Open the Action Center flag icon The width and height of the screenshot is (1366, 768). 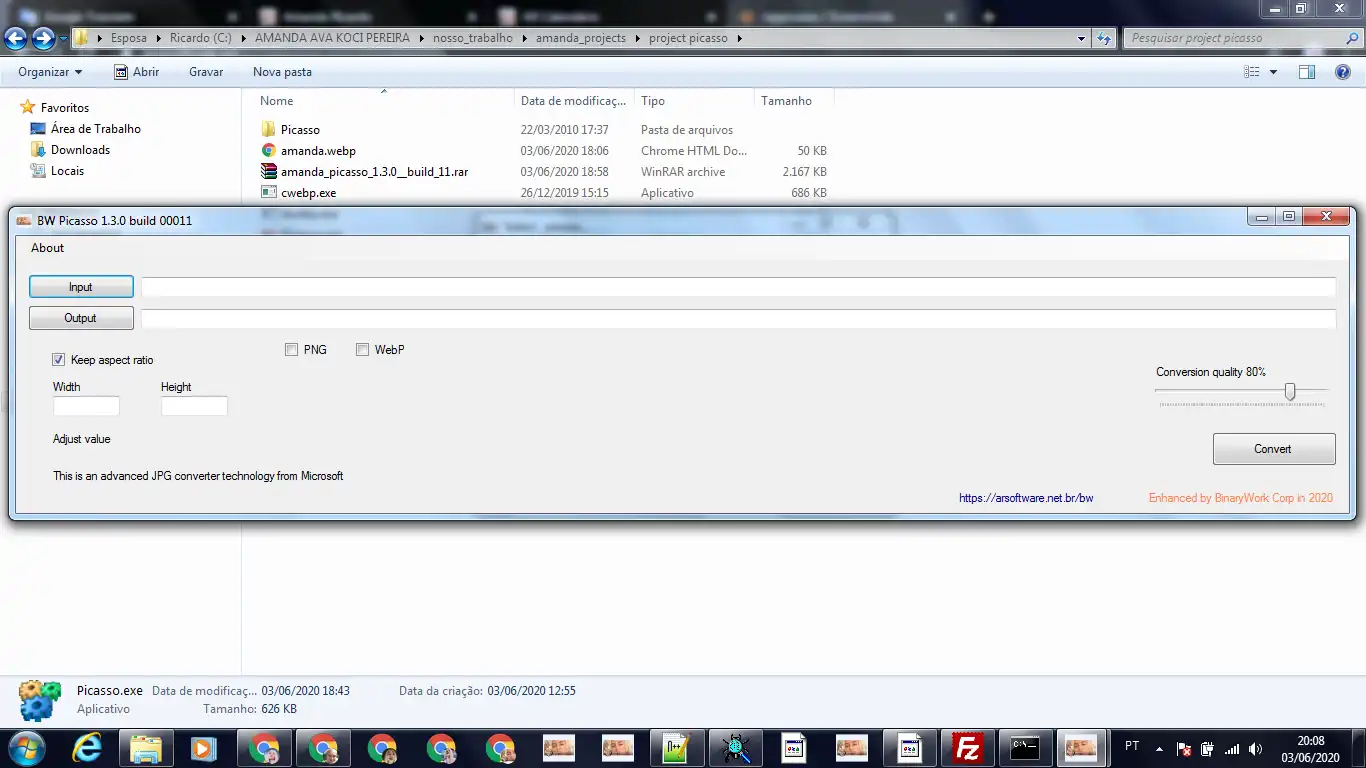click(1184, 748)
